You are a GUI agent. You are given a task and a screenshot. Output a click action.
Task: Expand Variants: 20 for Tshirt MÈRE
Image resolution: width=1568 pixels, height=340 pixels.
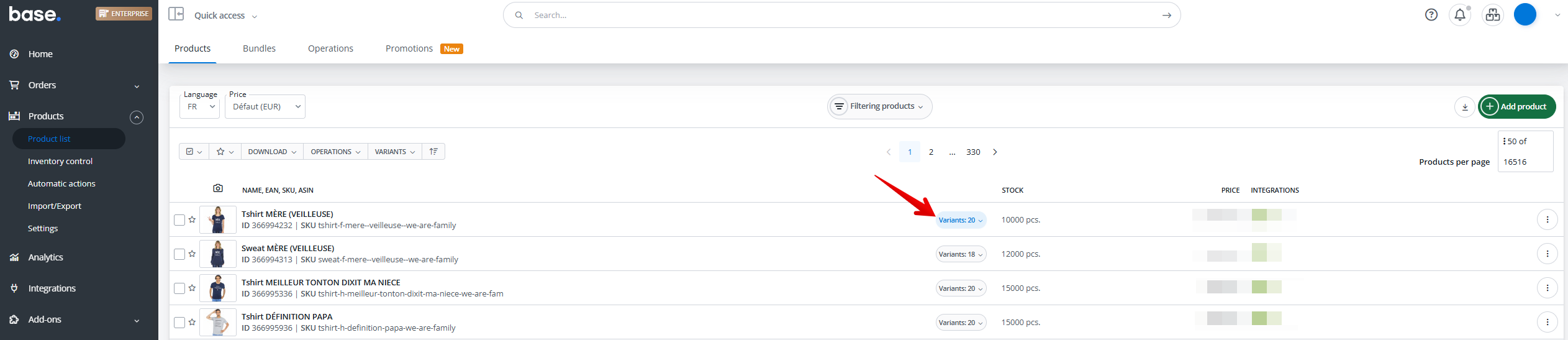[960, 220]
